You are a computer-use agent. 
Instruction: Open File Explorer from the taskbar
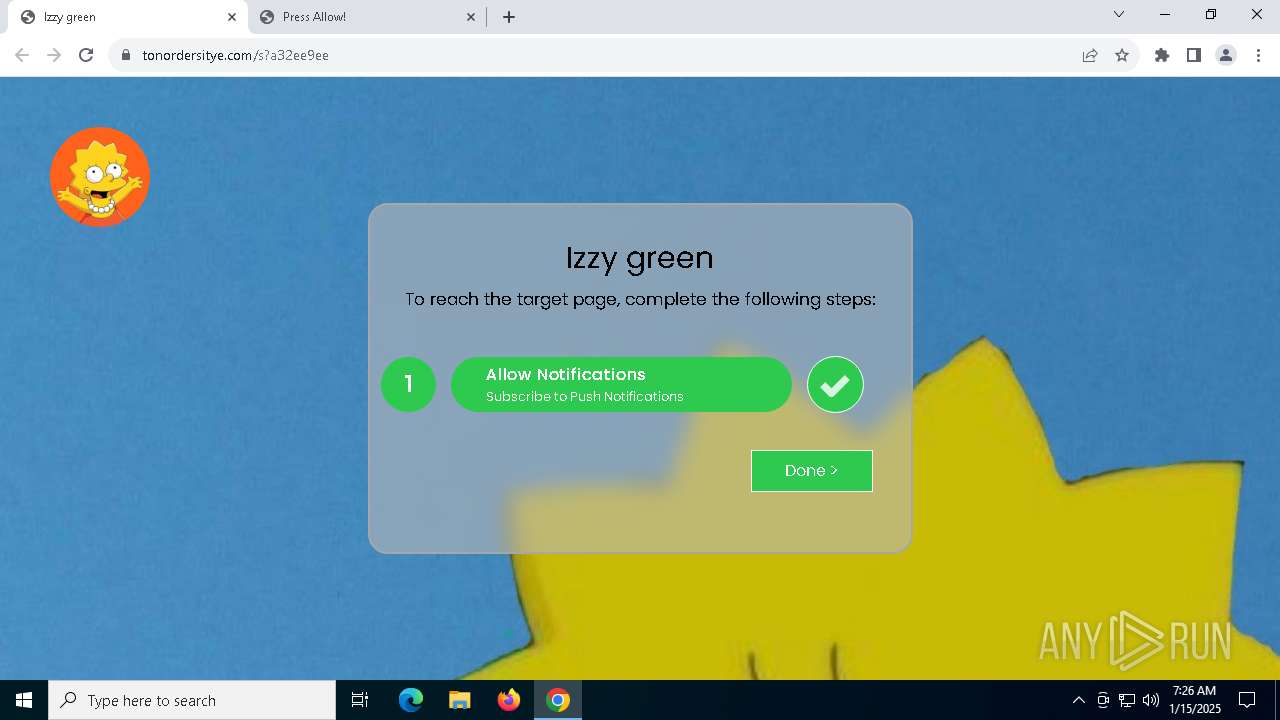coord(460,700)
